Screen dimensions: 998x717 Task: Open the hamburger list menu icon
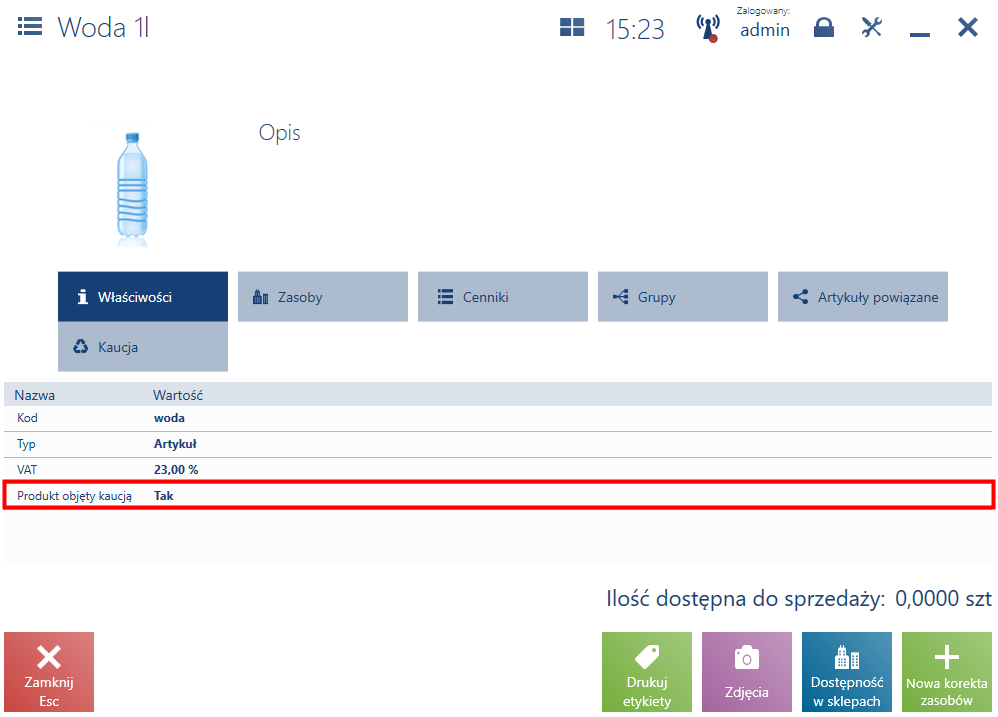click(x=30, y=27)
